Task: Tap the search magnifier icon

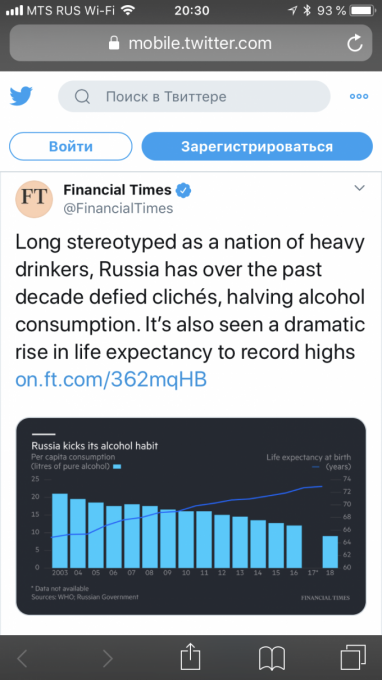Action: point(82,96)
